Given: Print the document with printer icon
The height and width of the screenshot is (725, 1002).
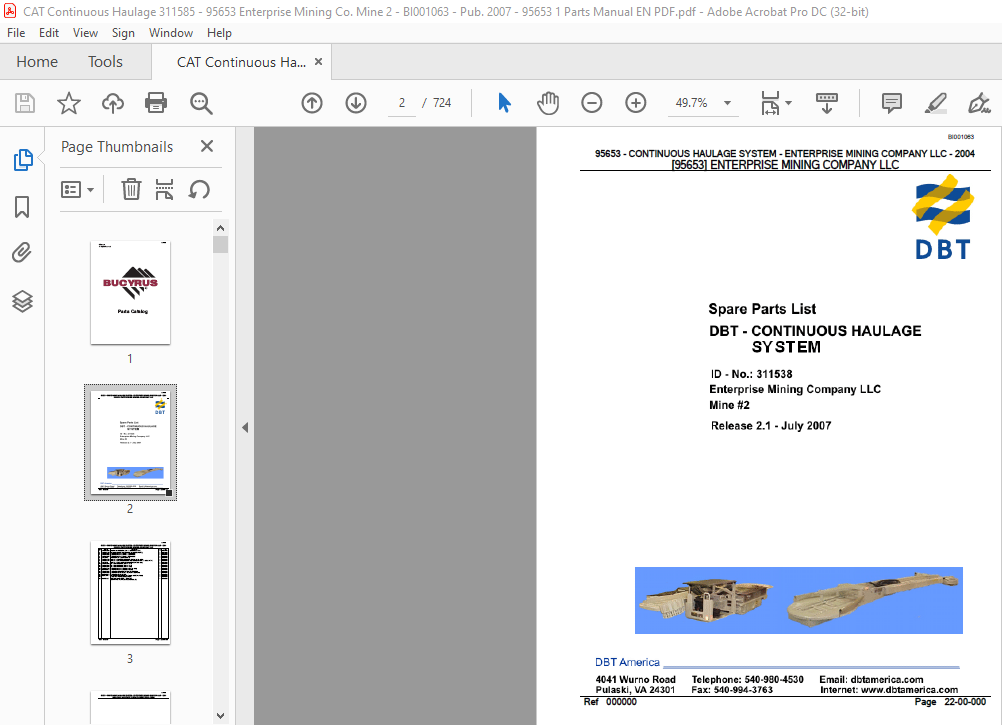Looking at the screenshot, I should 156,103.
